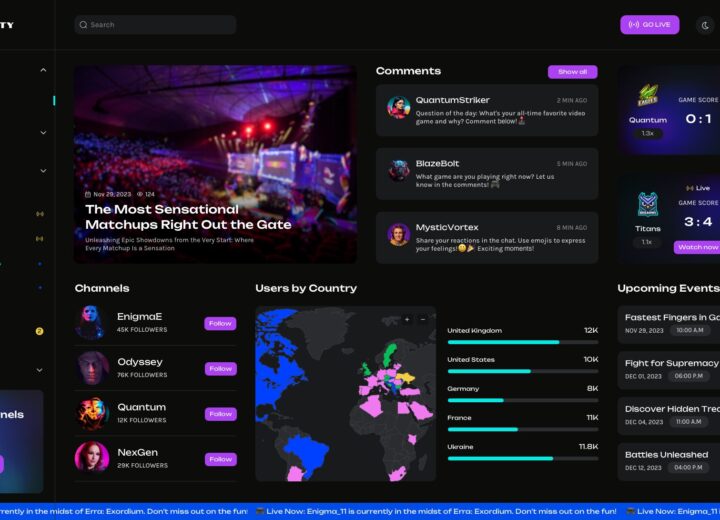The width and height of the screenshot is (720, 520).
Task: Open BlazeBolt's avatar
Action: [x=398, y=171]
